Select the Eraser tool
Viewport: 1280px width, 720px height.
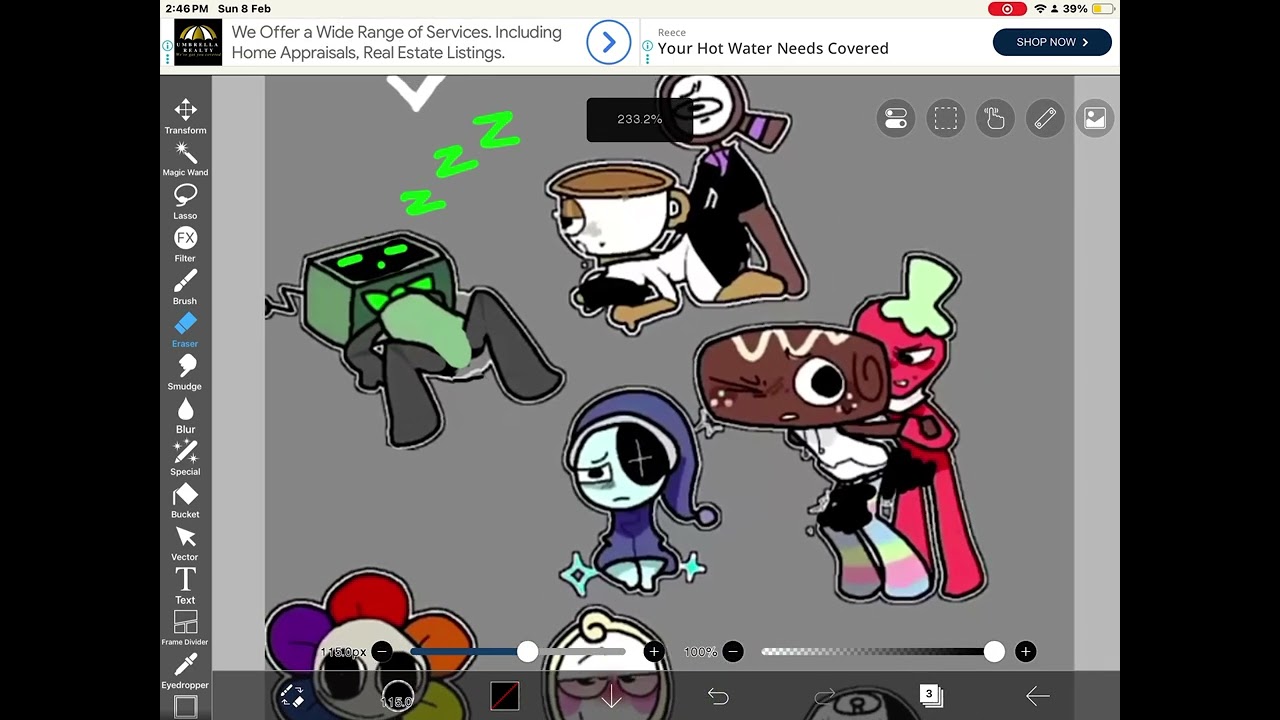tap(185, 330)
